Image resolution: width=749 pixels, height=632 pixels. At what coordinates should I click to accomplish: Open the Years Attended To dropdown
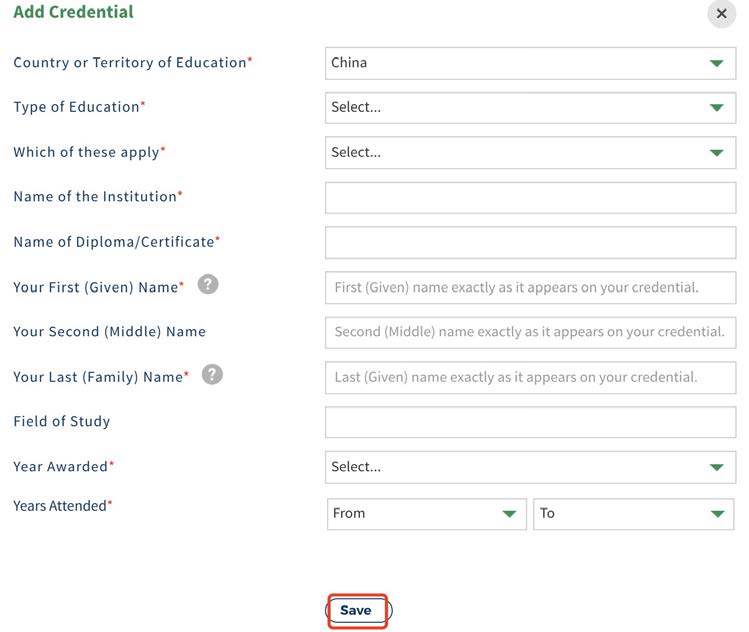click(633, 514)
